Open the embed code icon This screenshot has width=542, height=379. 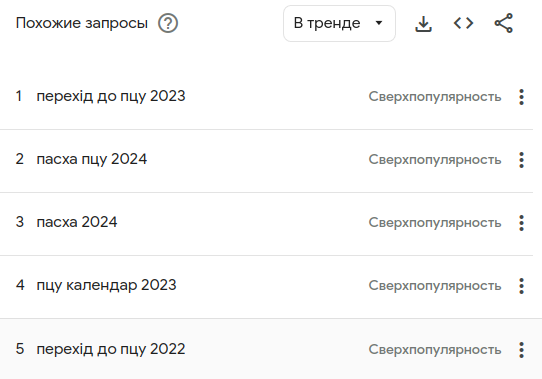[x=463, y=24]
